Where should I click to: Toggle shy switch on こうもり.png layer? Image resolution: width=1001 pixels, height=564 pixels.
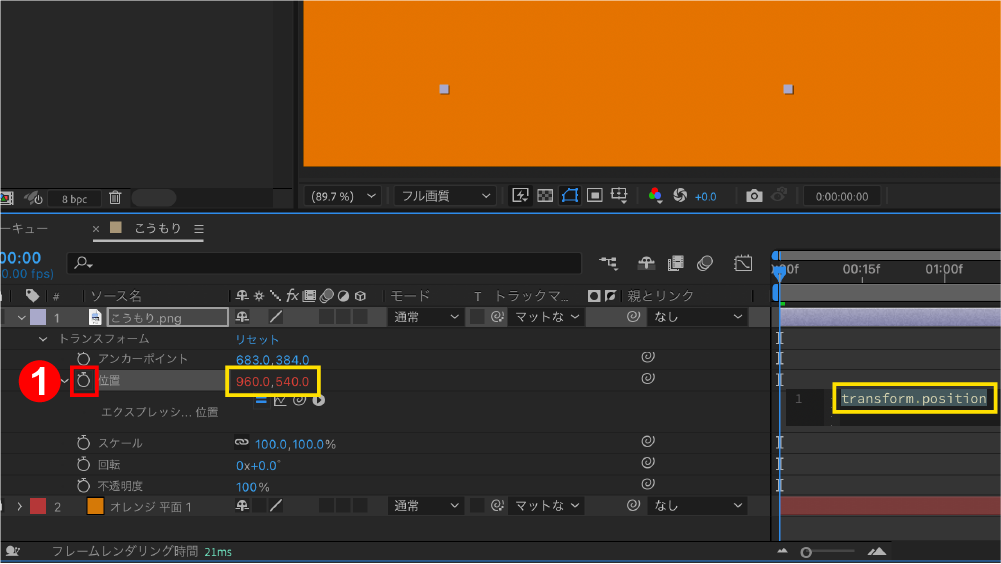(242, 317)
